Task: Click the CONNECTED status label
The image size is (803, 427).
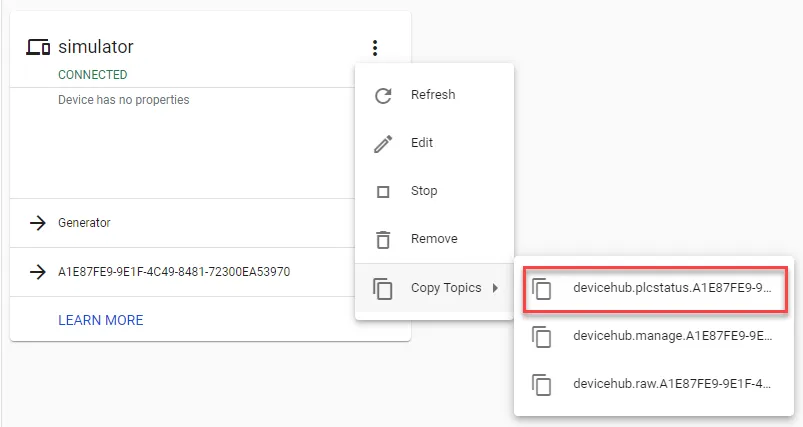Action: [93, 75]
